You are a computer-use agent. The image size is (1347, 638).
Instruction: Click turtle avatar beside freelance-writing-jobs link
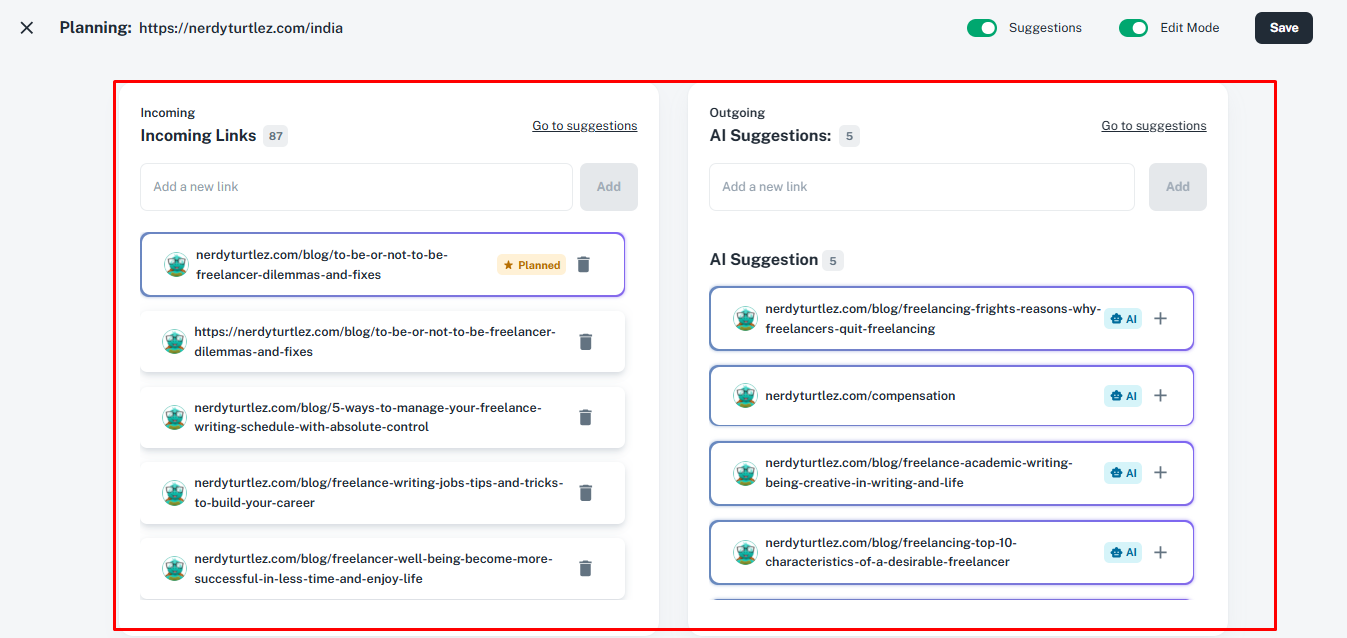(x=175, y=493)
